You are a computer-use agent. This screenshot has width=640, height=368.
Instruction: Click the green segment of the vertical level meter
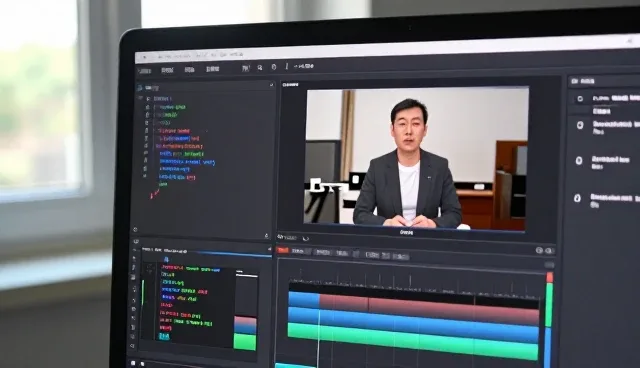549,305
